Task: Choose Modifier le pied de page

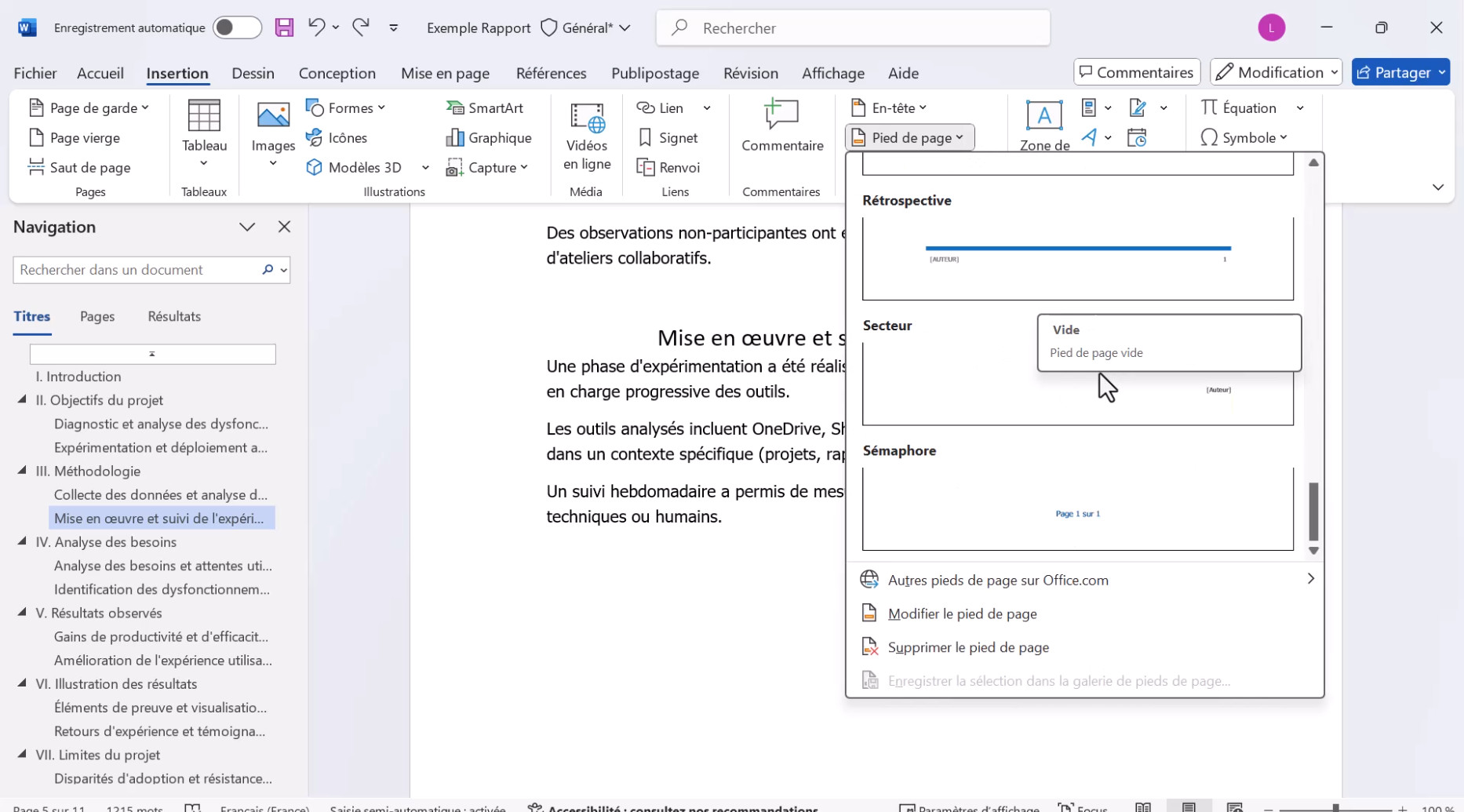Action: click(x=1084, y=614)
